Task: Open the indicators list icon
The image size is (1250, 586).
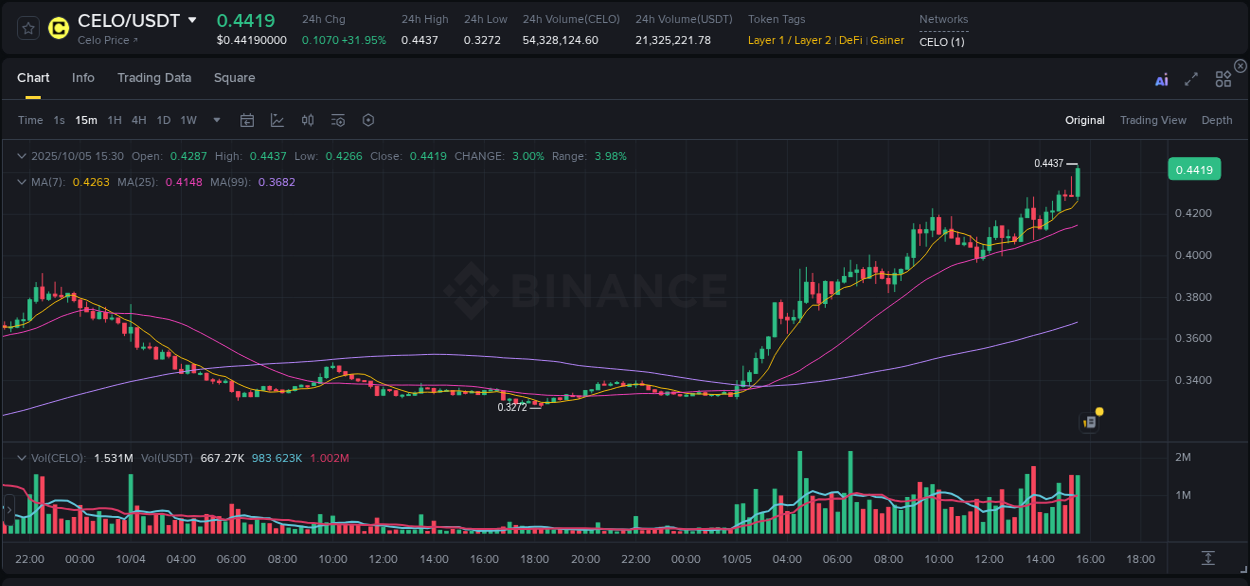Action: click(x=338, y=120)
